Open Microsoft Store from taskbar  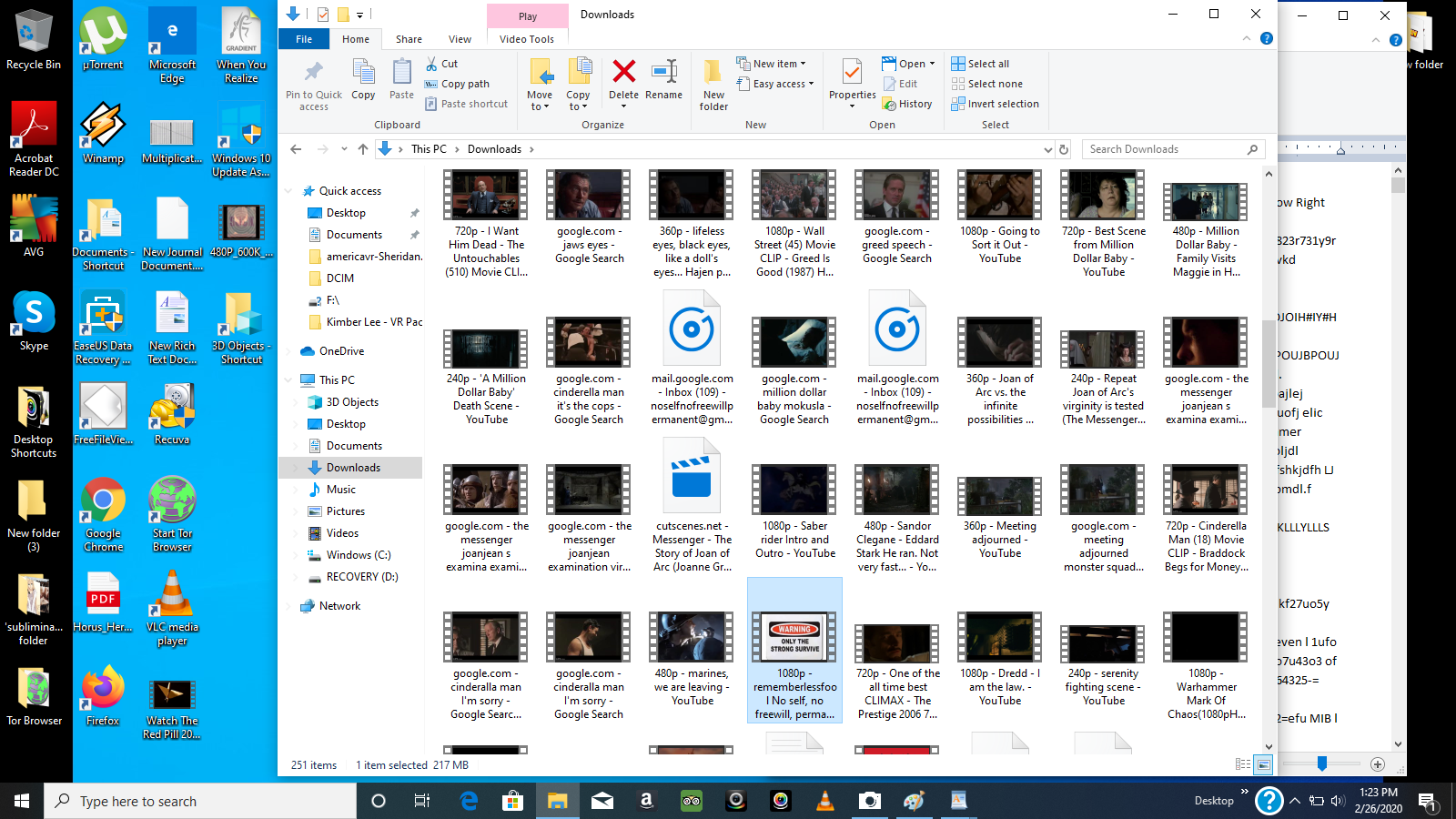click(x=513, y=801)
